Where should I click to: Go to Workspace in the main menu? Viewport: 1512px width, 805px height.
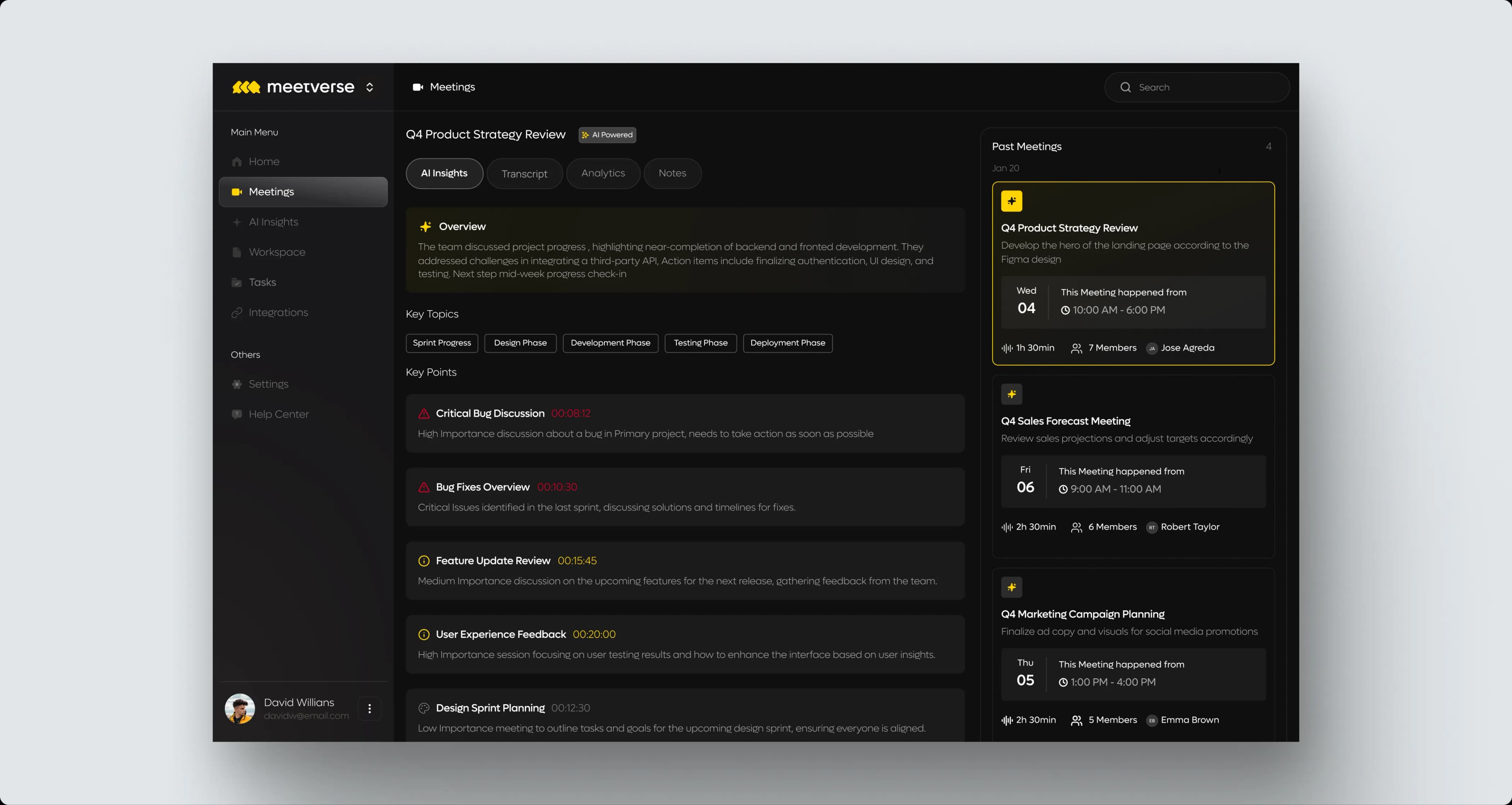276,252
